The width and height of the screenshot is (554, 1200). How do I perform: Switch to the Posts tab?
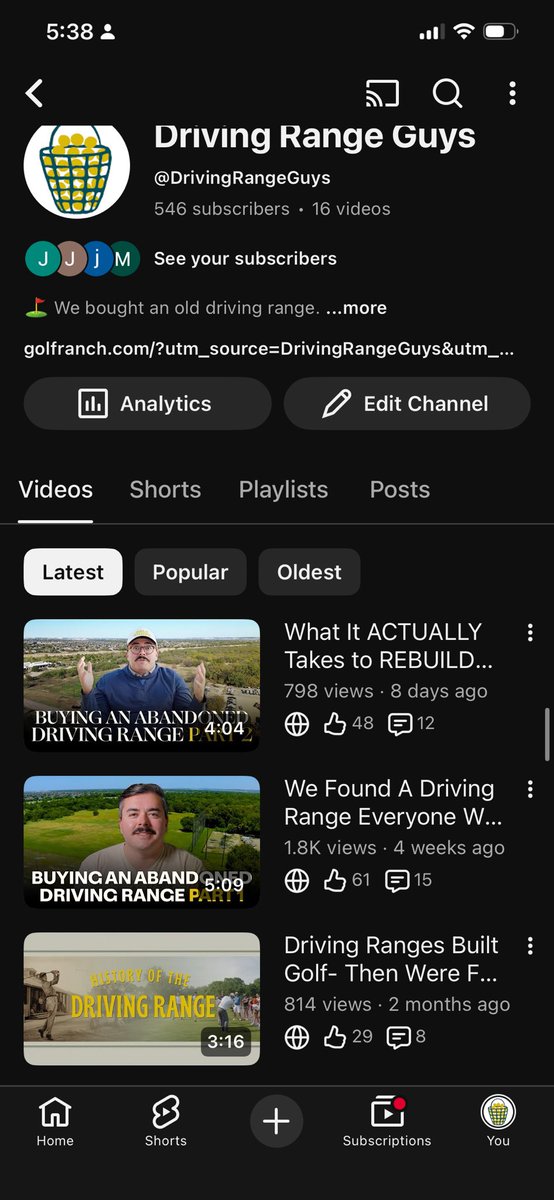[x=400, y=490]
